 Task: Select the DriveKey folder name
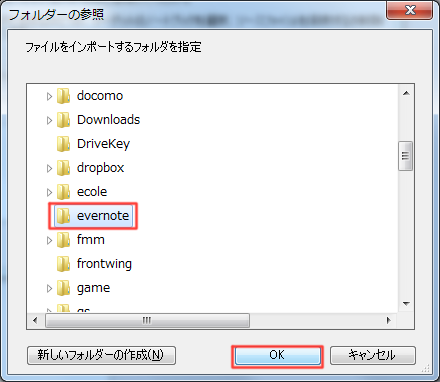(103, 144)
